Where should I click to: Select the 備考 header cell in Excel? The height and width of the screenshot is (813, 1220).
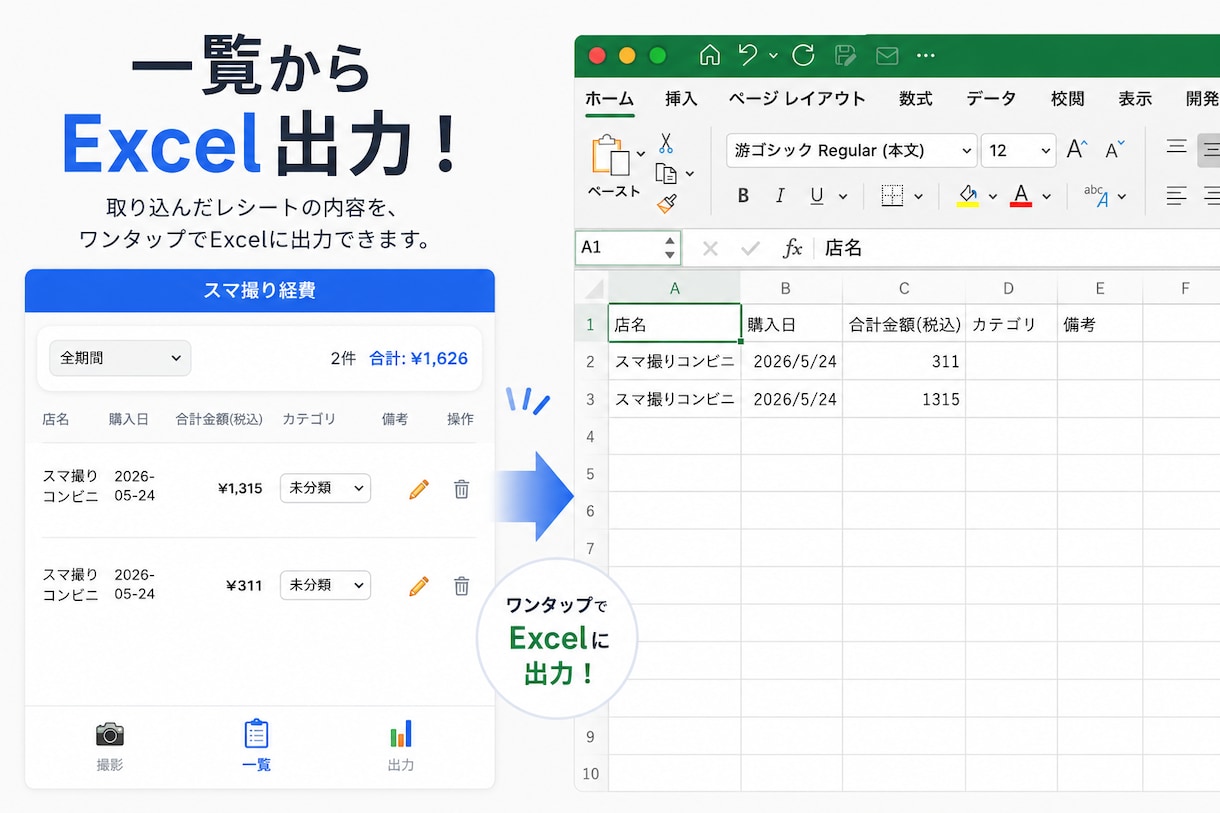[1100, 324]
